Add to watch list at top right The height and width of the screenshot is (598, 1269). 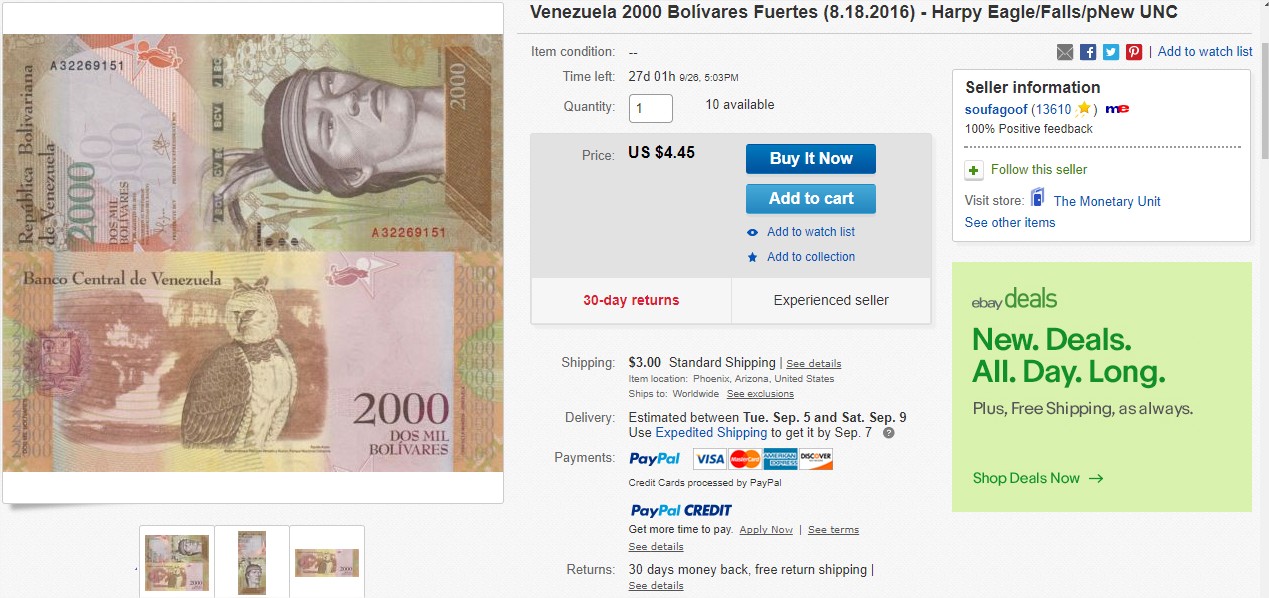point(1205,52)
